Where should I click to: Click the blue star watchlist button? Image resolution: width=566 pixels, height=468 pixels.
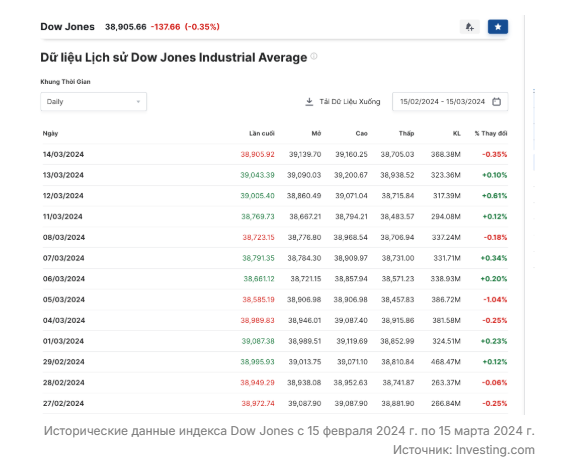498,27
